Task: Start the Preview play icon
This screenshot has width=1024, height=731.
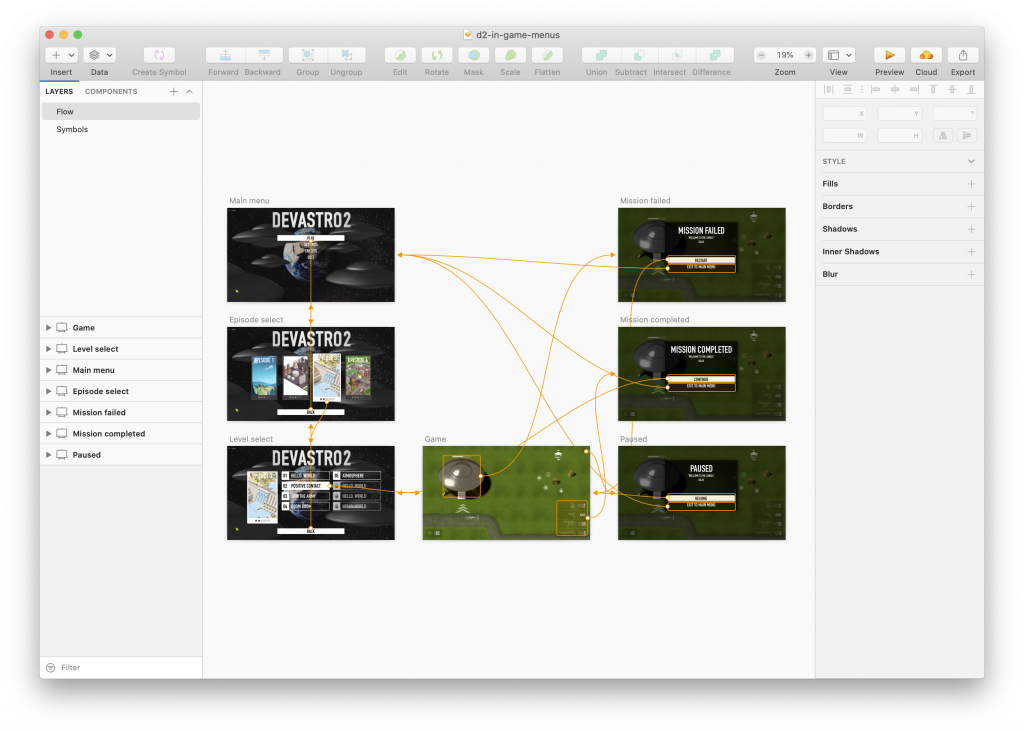Action: [x=889, y=56]
